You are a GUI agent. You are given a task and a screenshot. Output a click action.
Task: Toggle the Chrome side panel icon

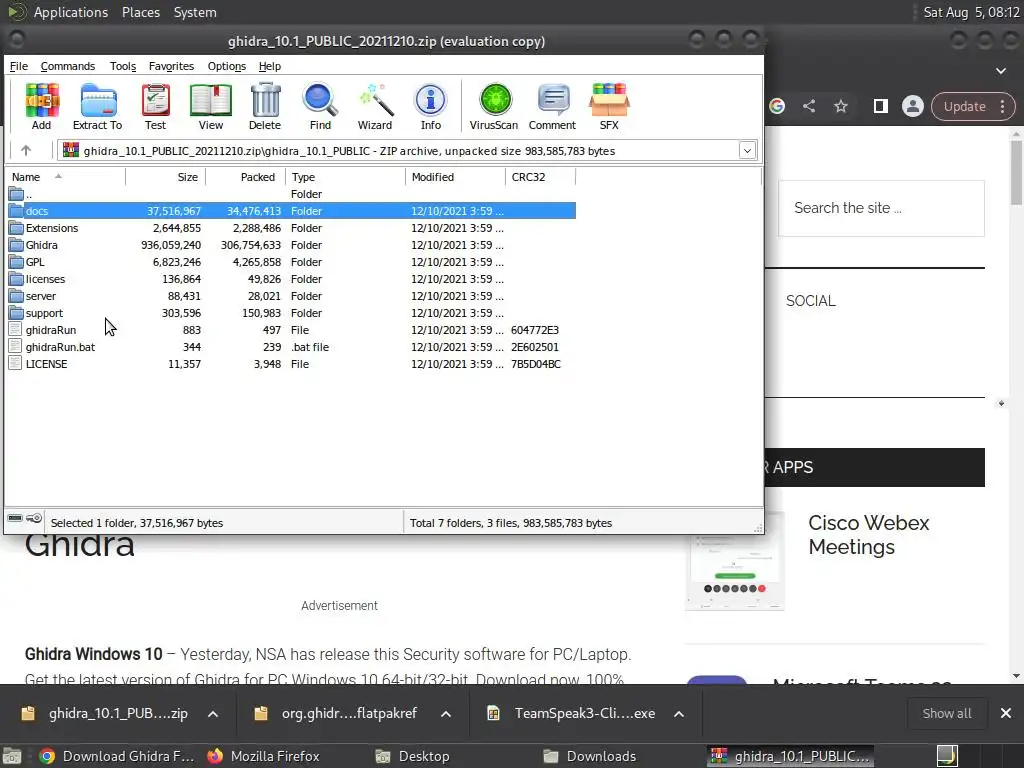tap(880, 106)
